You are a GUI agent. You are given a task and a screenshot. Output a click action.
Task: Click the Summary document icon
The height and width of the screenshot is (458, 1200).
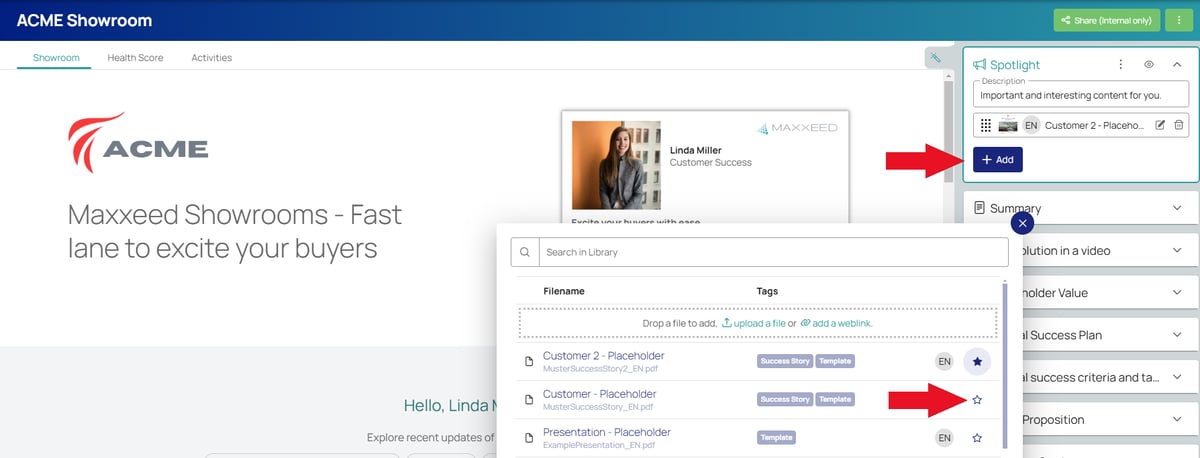pyautogui.click(x=979, y=208)
